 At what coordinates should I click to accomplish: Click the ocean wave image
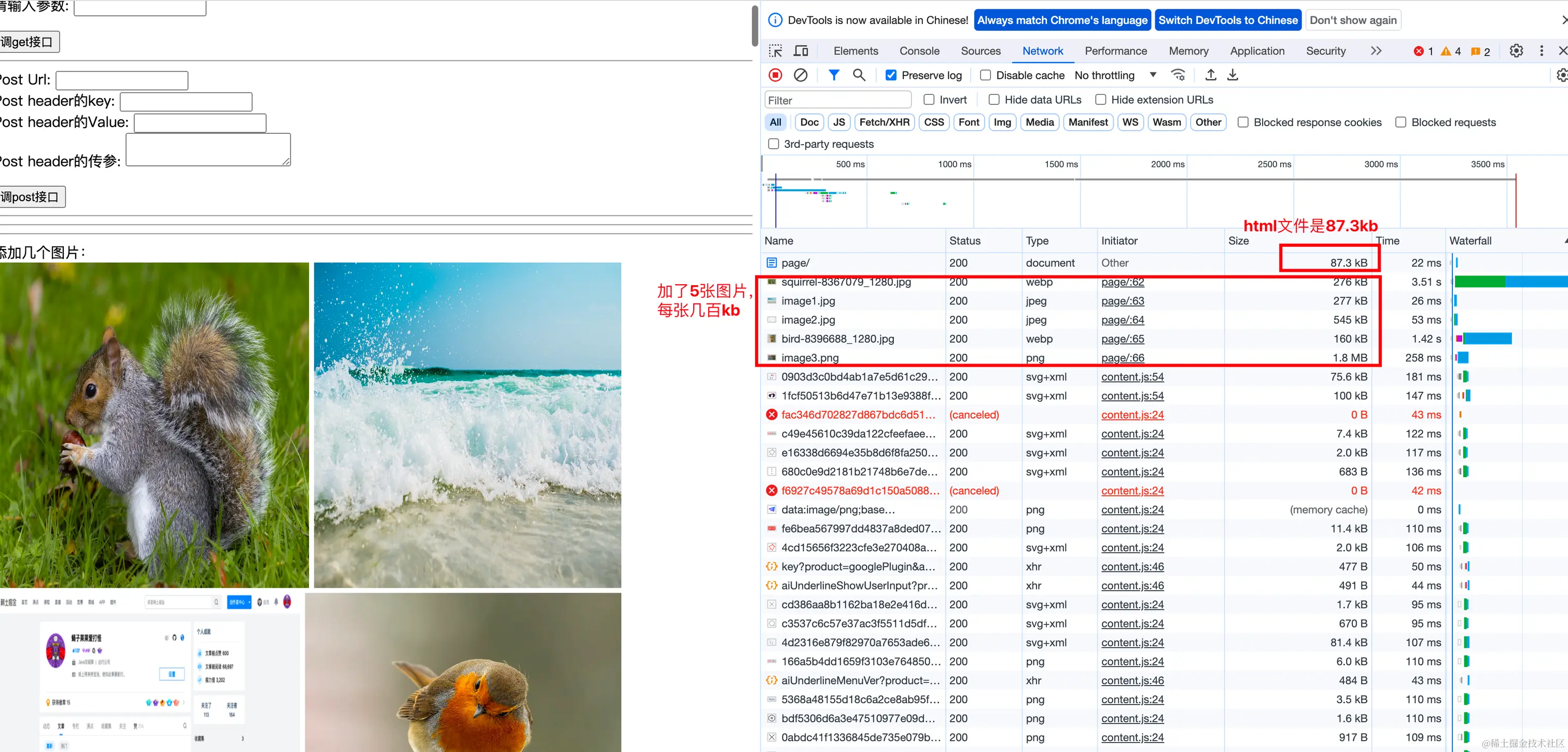tap(468, 425)
